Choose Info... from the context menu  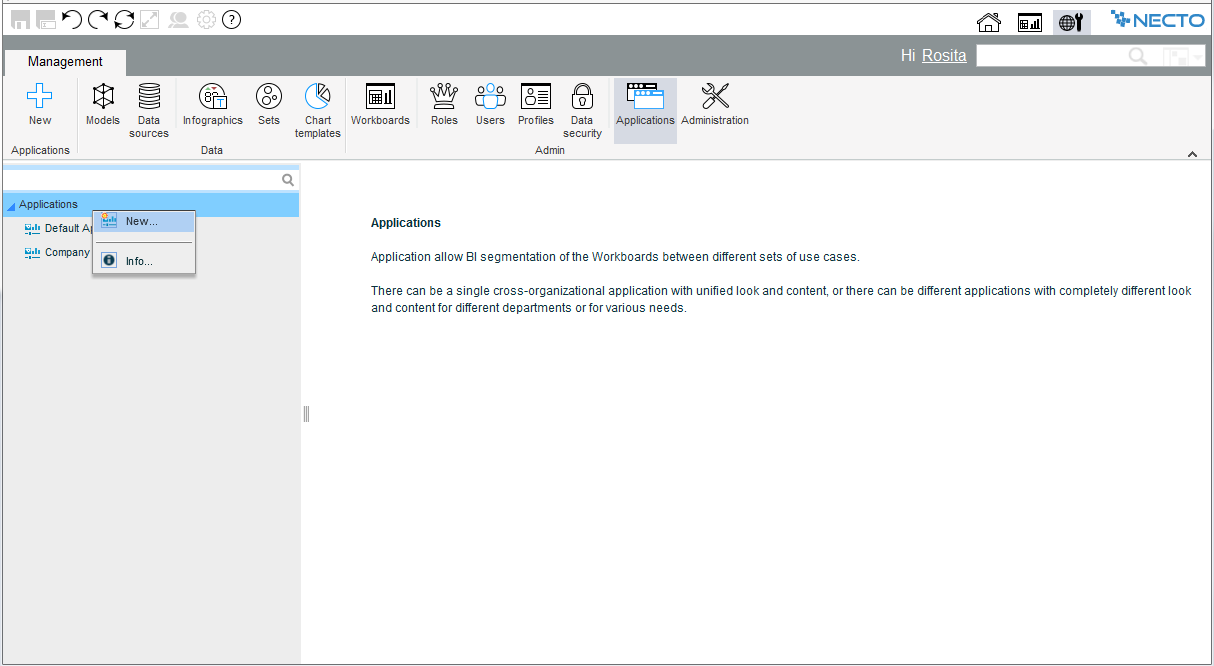139,261
